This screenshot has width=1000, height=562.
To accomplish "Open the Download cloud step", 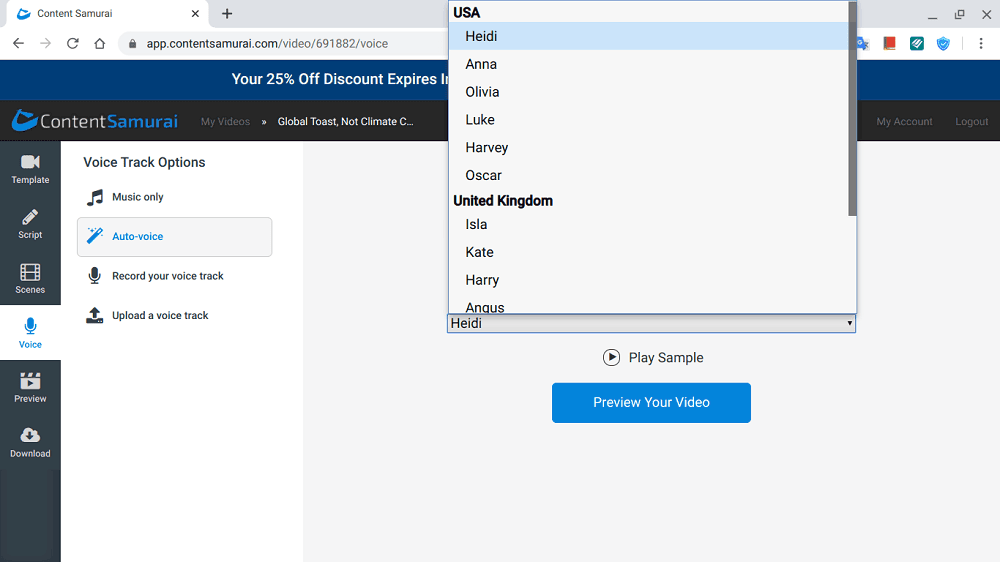I will pos(30,442).
